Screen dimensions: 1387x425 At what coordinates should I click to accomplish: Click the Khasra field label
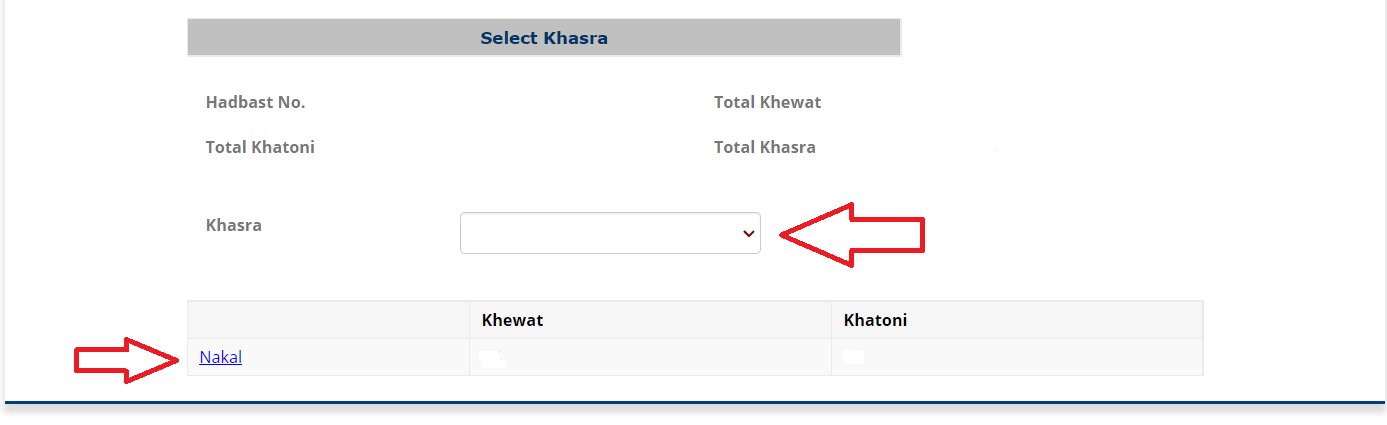[233, 225]
